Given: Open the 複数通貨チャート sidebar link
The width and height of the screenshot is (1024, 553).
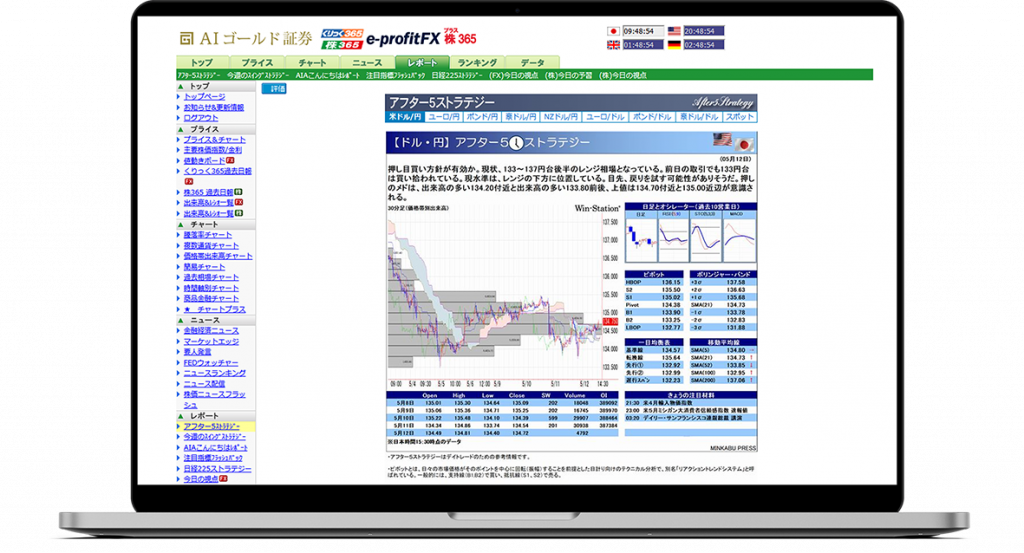Looking at the screenshot, I should (211, 246).
